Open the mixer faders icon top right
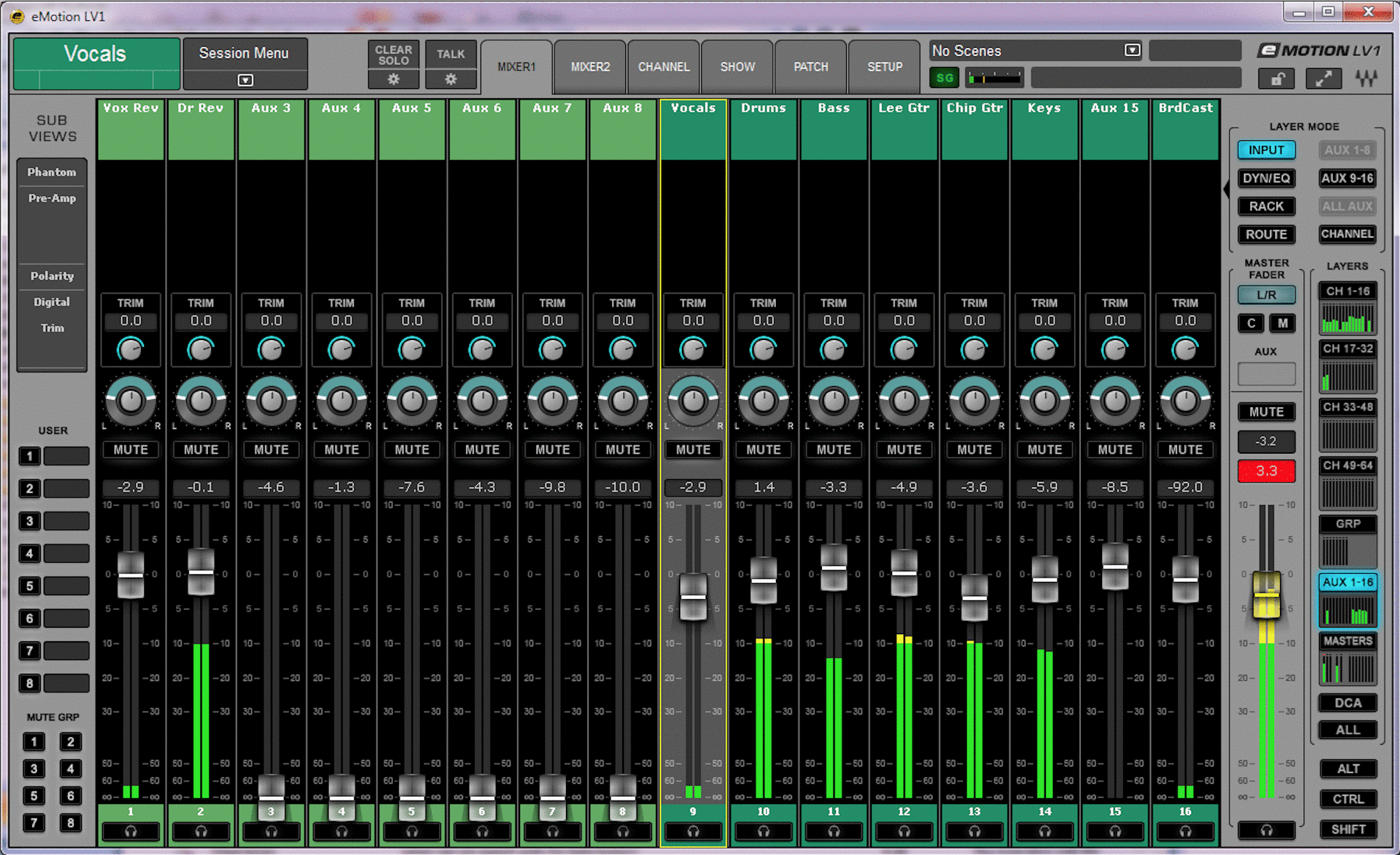 (x=1366, y=79)
